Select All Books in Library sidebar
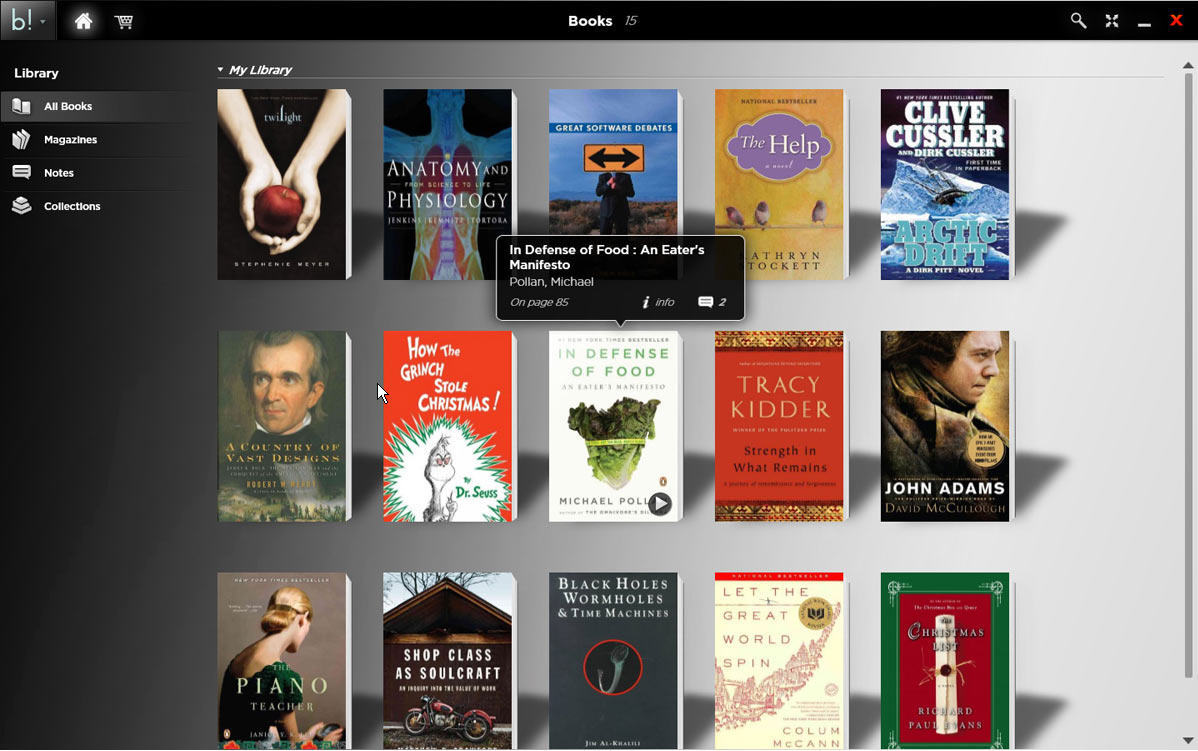 (x=68, y=107)
